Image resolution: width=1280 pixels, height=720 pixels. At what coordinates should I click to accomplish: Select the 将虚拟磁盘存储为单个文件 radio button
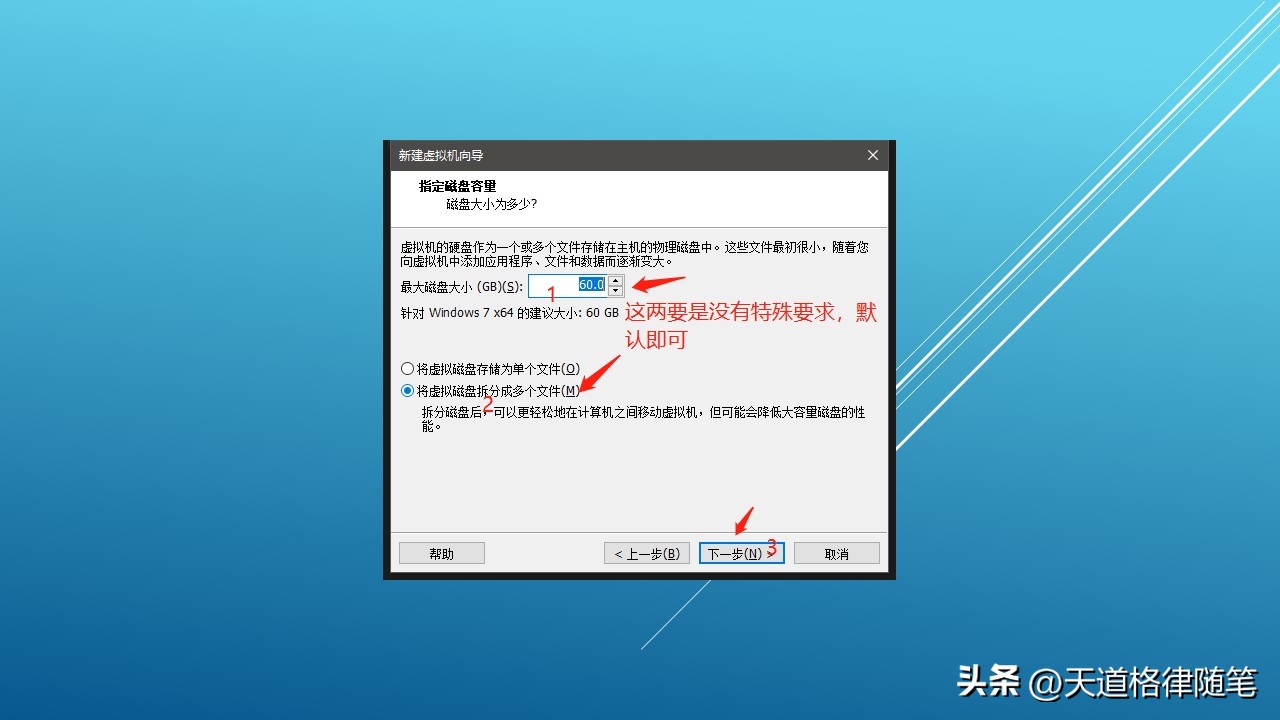click(408, 368)
